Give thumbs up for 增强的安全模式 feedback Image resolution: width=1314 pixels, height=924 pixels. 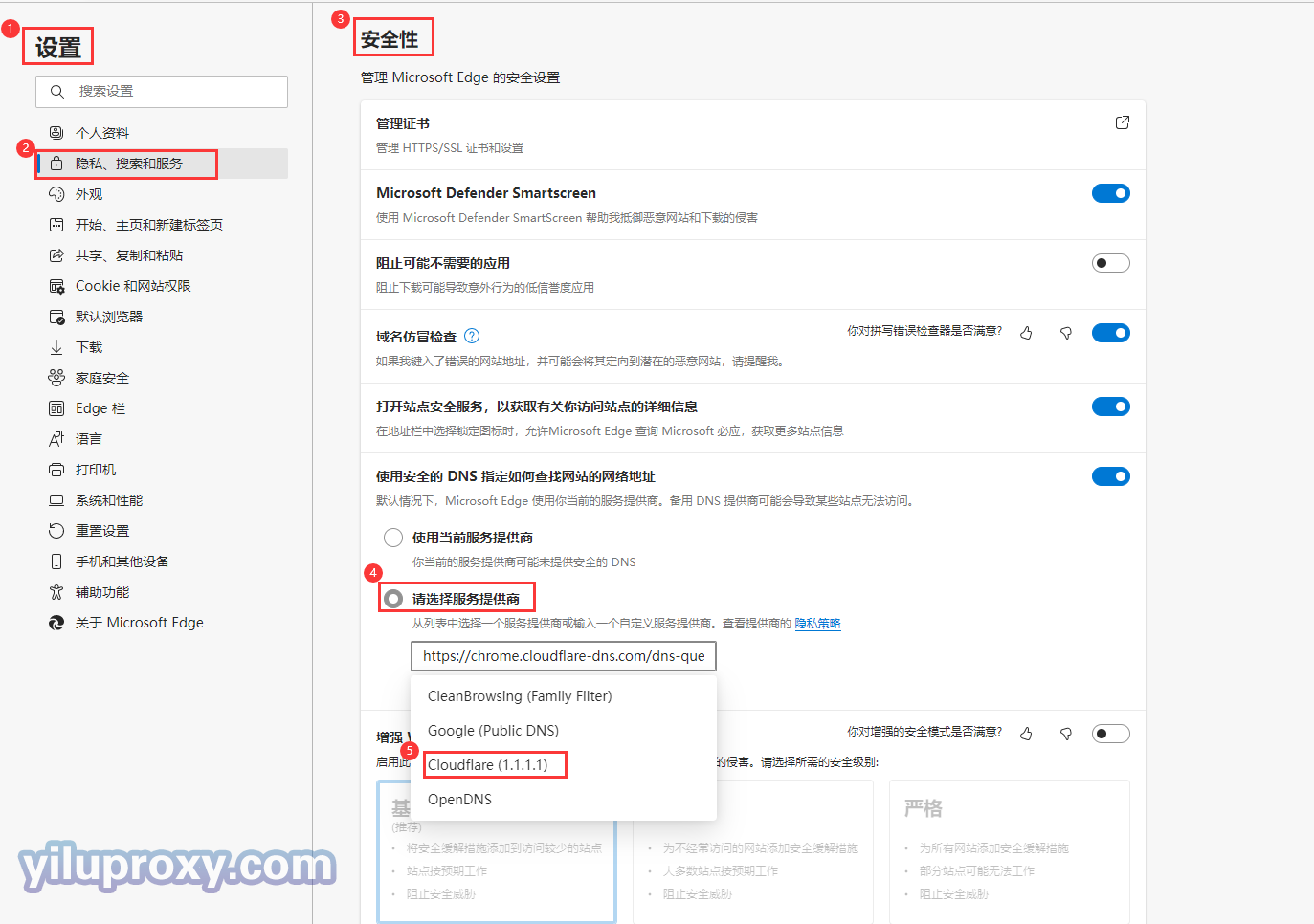[x=1026, y=734]
